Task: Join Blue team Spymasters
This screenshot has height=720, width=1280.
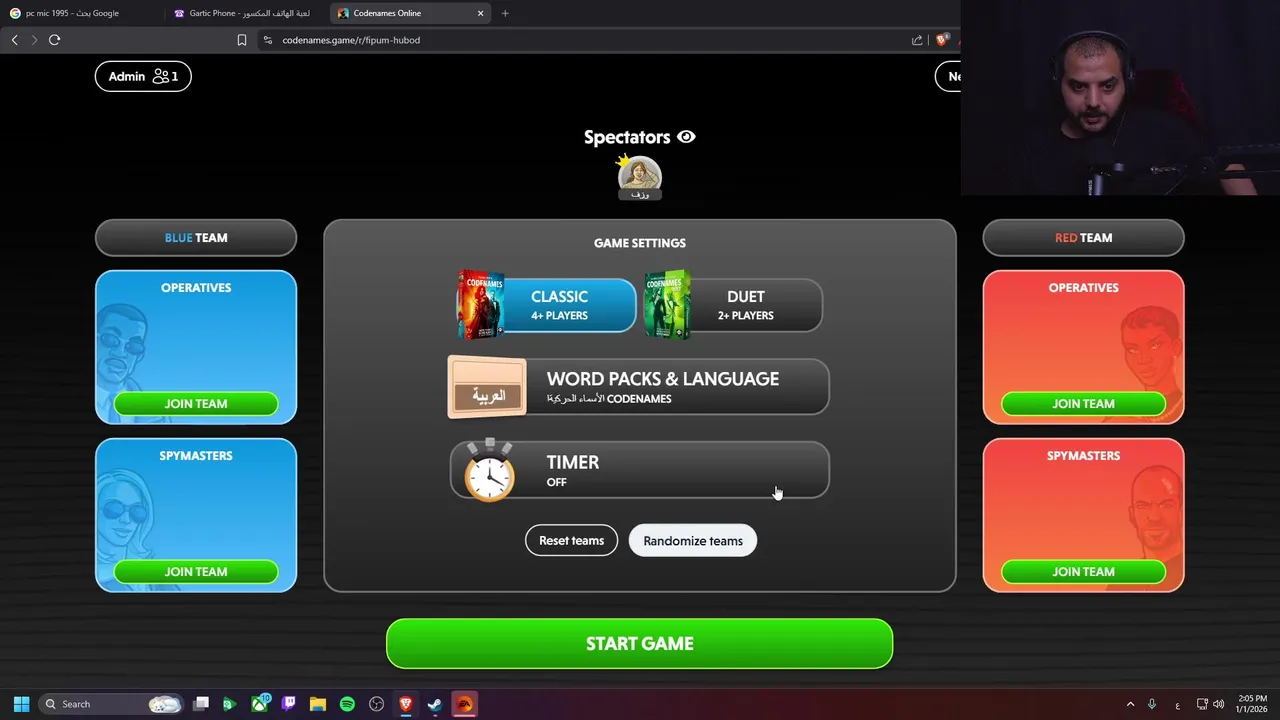Action: (196, 572)
